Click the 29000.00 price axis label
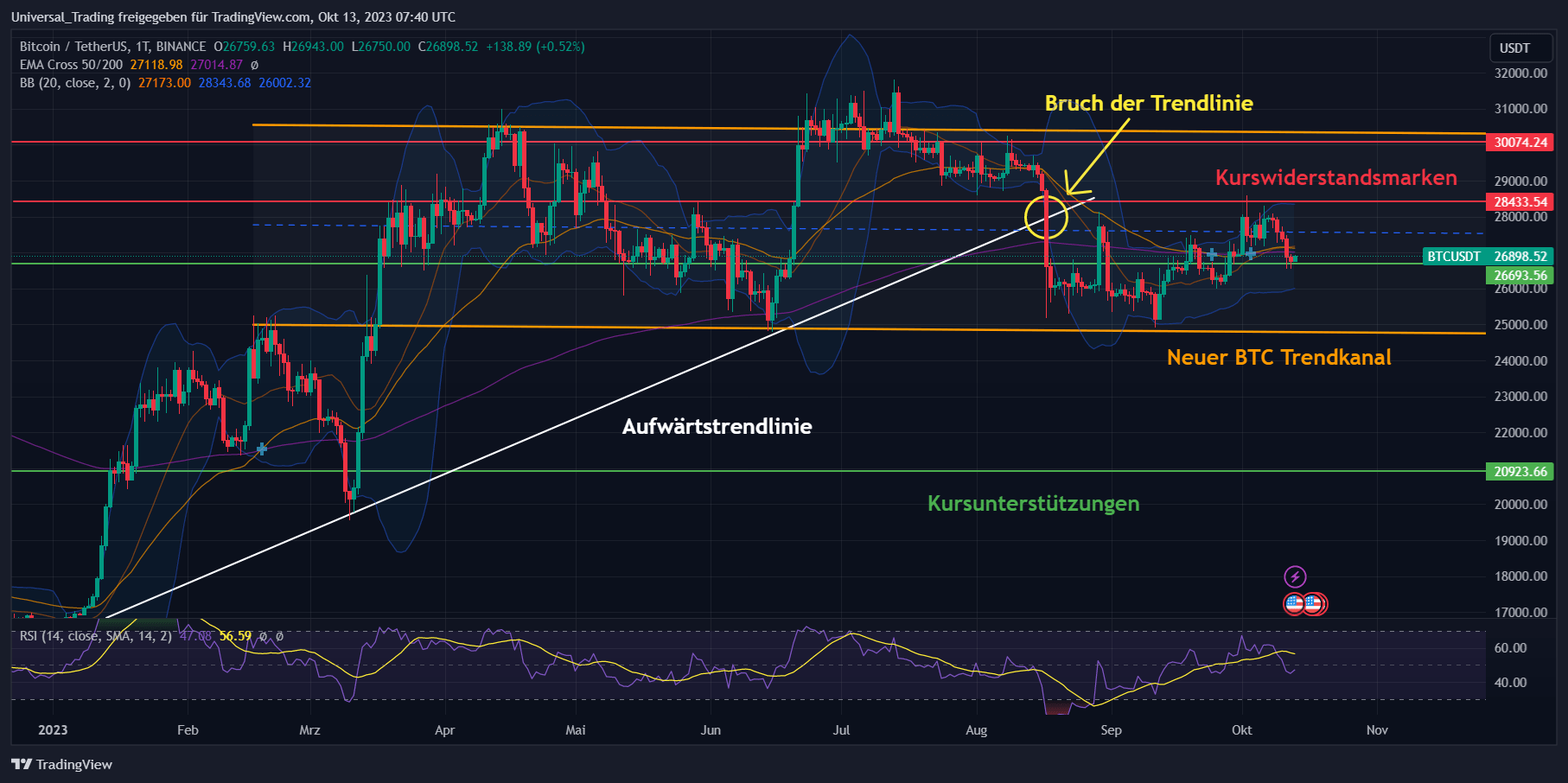This screenshot has height=783, width=1568. (x=1520, y=181)
